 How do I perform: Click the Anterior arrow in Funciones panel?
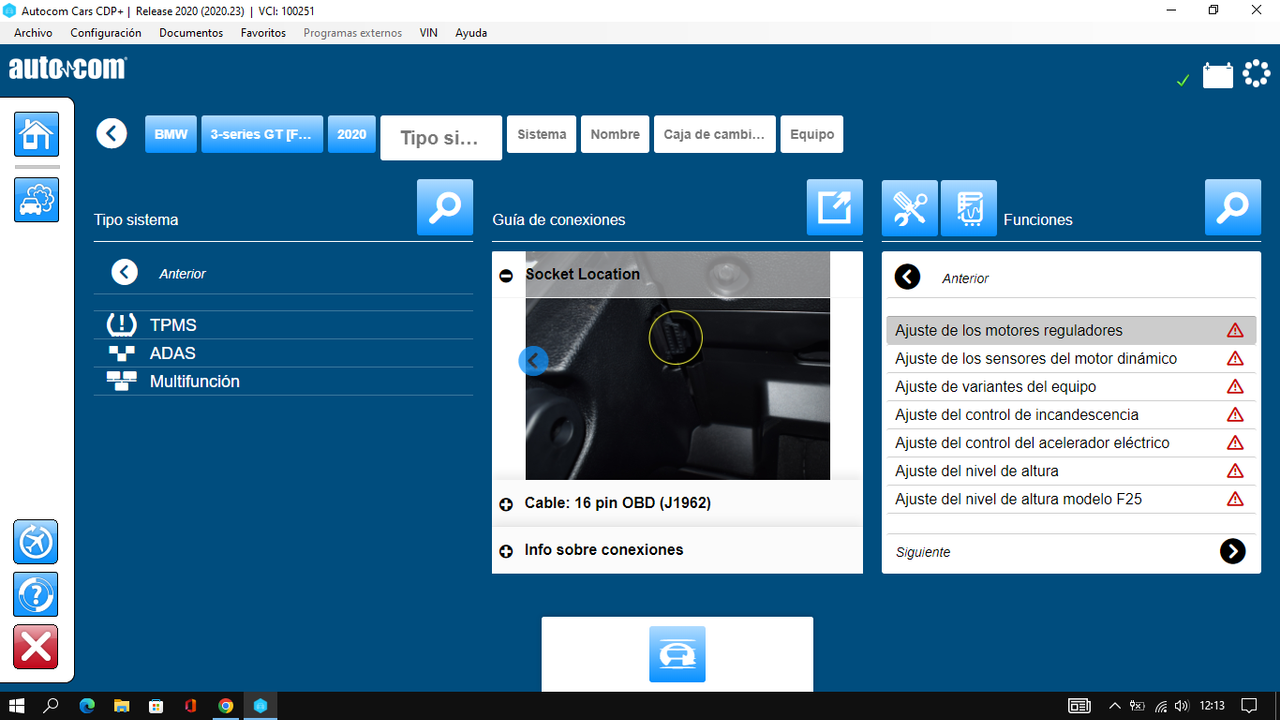coord(907,277)
